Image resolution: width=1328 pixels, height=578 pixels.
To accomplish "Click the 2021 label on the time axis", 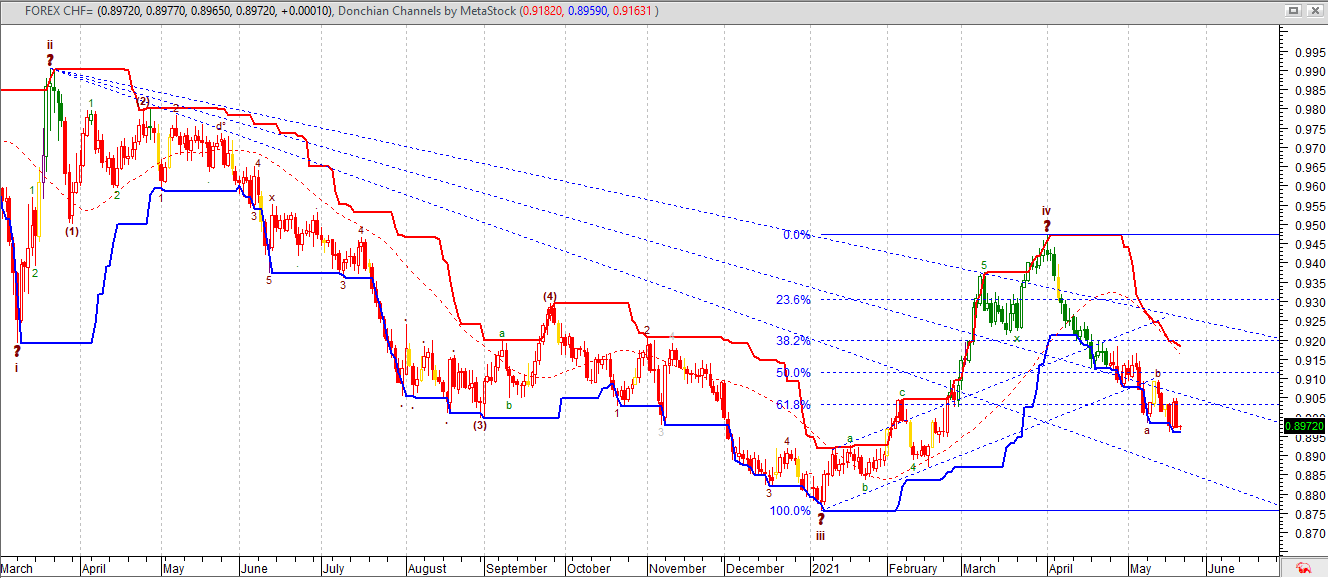I will click(827, 568).
